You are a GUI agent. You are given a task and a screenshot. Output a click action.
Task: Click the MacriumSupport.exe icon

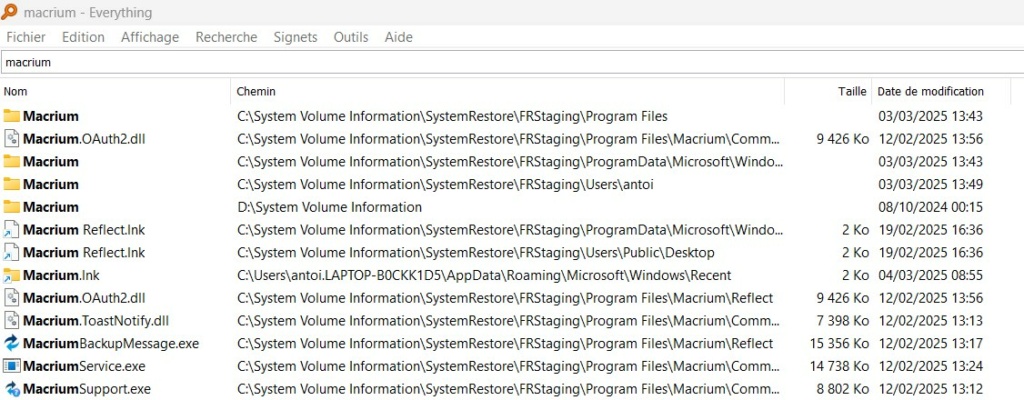(12, 389)
